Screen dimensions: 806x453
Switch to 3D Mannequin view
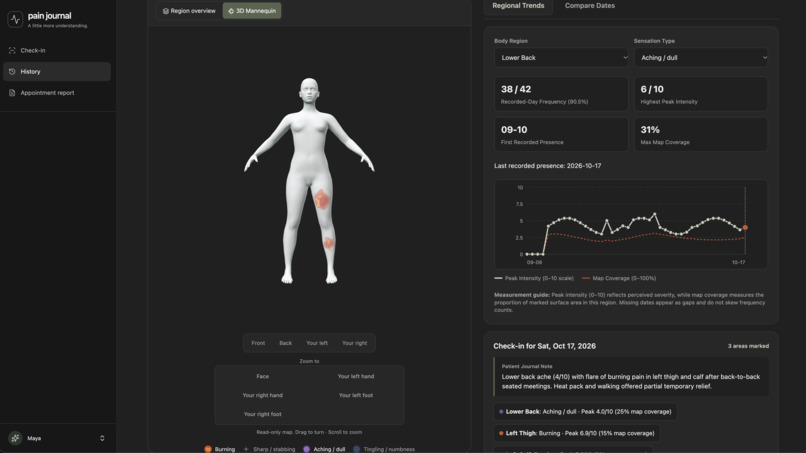(252, 11)
